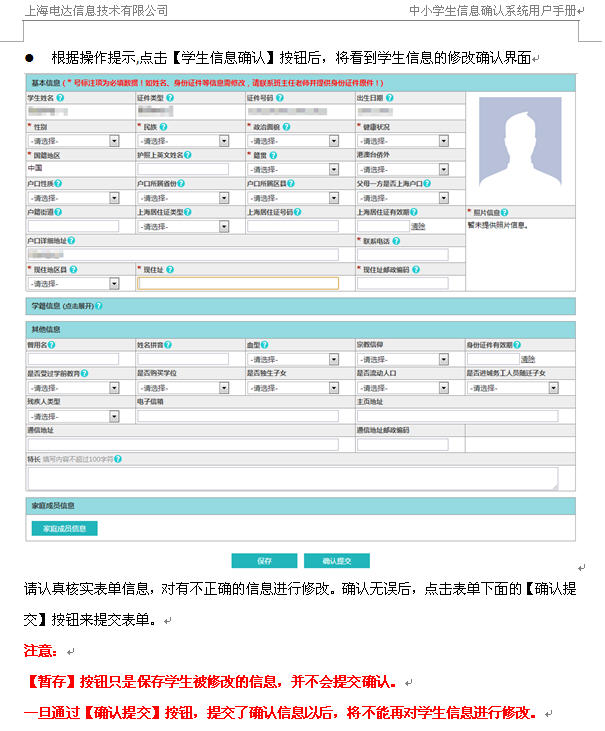605x731 pixels.
Task: Click the help icon next to 证件类型
Action: [x=170, y=98]
